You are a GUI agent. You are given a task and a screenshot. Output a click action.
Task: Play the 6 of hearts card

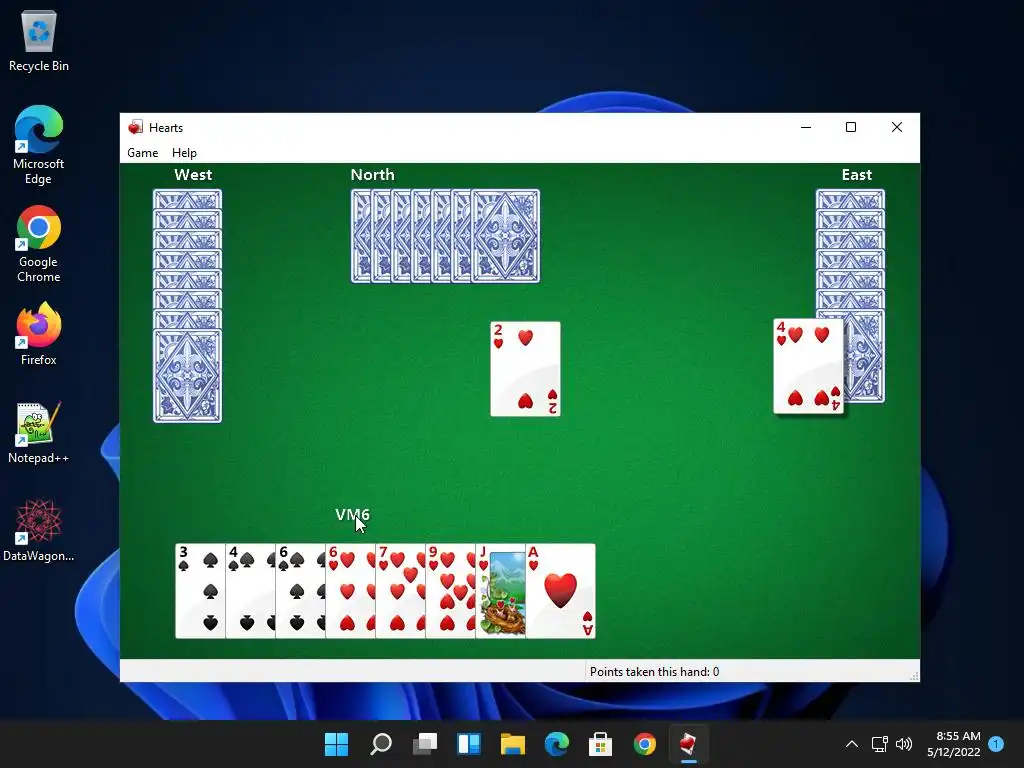click(x=350, y=590)
